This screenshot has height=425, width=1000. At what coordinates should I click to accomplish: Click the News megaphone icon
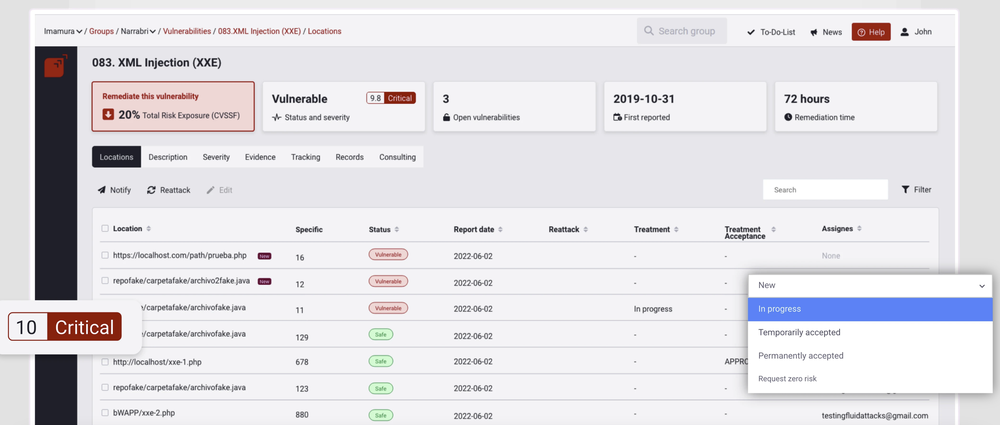(814, 32)
